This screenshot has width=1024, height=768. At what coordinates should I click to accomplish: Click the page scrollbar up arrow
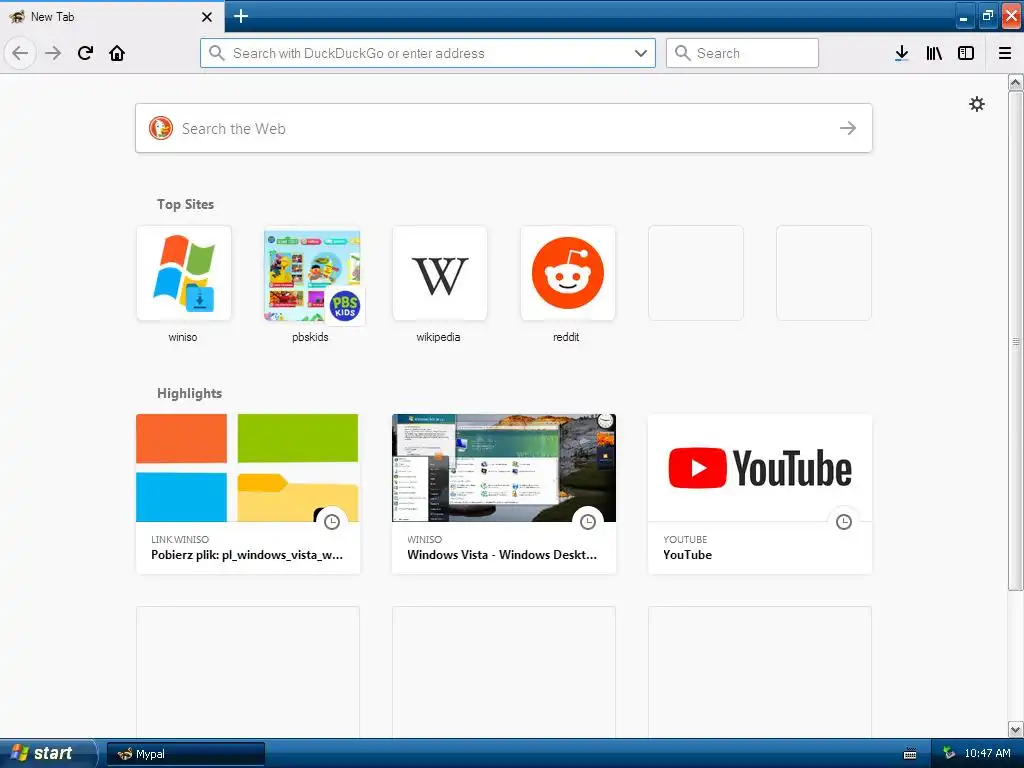[x=1016, y=82]
